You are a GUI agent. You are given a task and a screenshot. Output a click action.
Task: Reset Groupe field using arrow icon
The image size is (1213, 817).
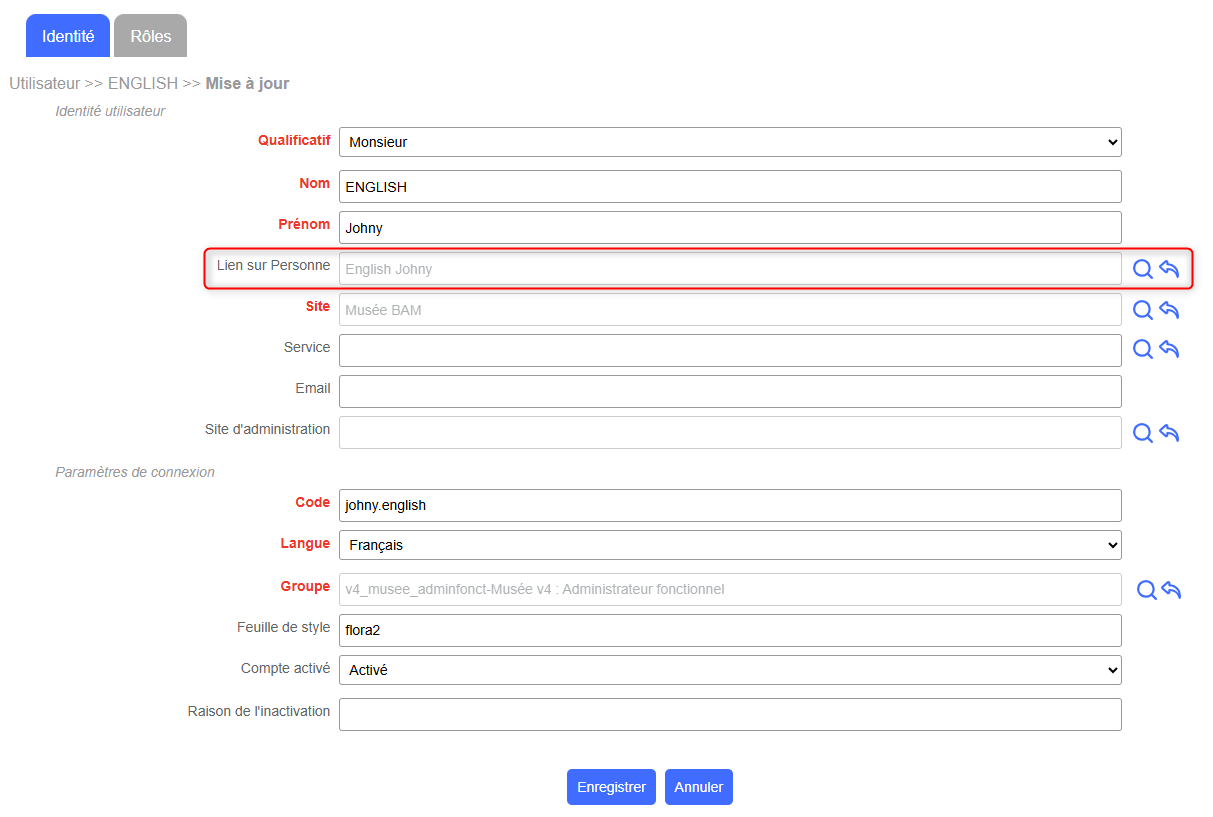point(1171,590)
